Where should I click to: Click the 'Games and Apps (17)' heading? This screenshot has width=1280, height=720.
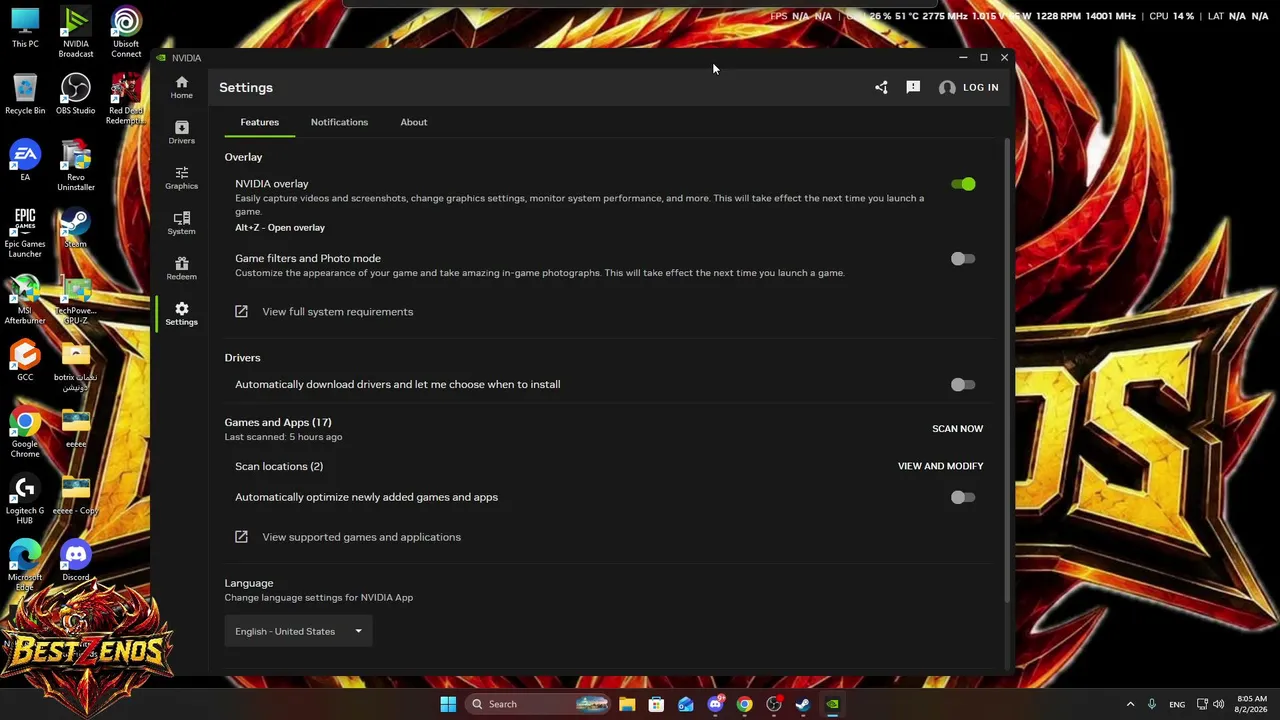pos(278,423)
